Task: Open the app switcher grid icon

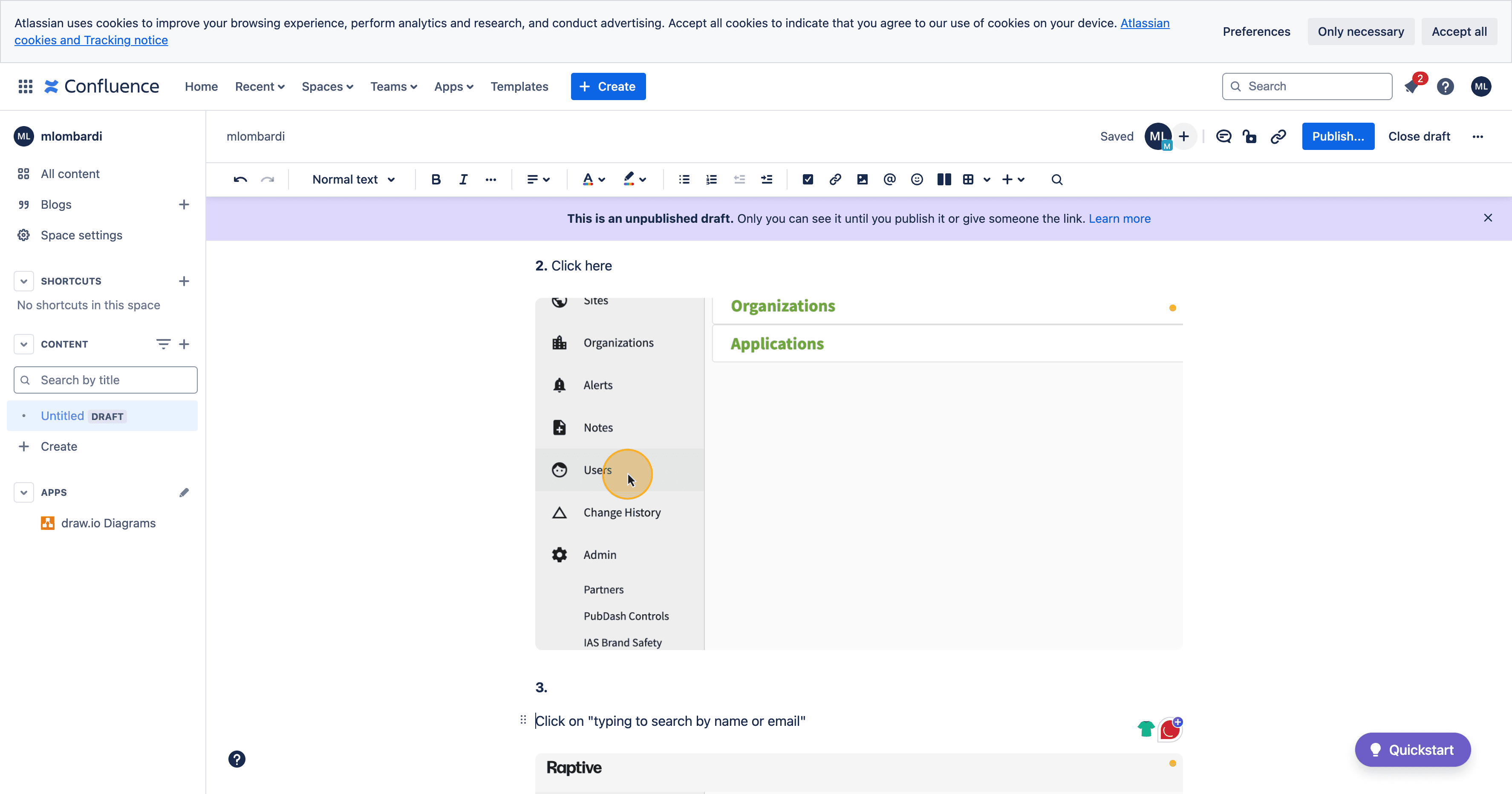Action: coord(25,86)
